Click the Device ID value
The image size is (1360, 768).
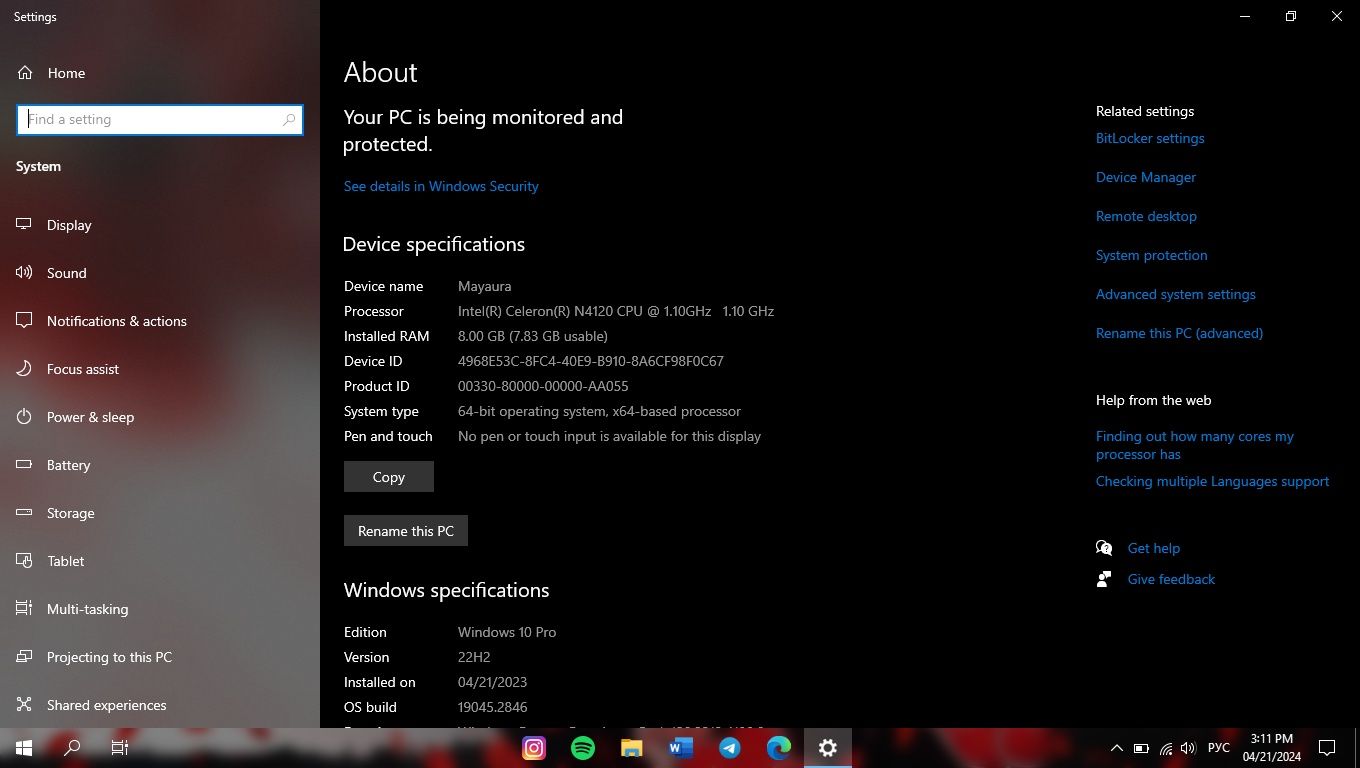[x=591, y=361]
